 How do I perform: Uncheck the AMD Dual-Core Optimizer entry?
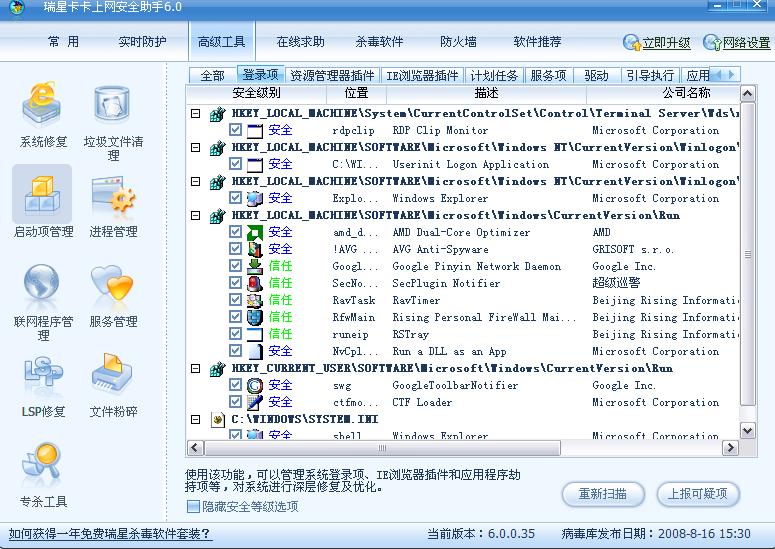pos(235,232)
